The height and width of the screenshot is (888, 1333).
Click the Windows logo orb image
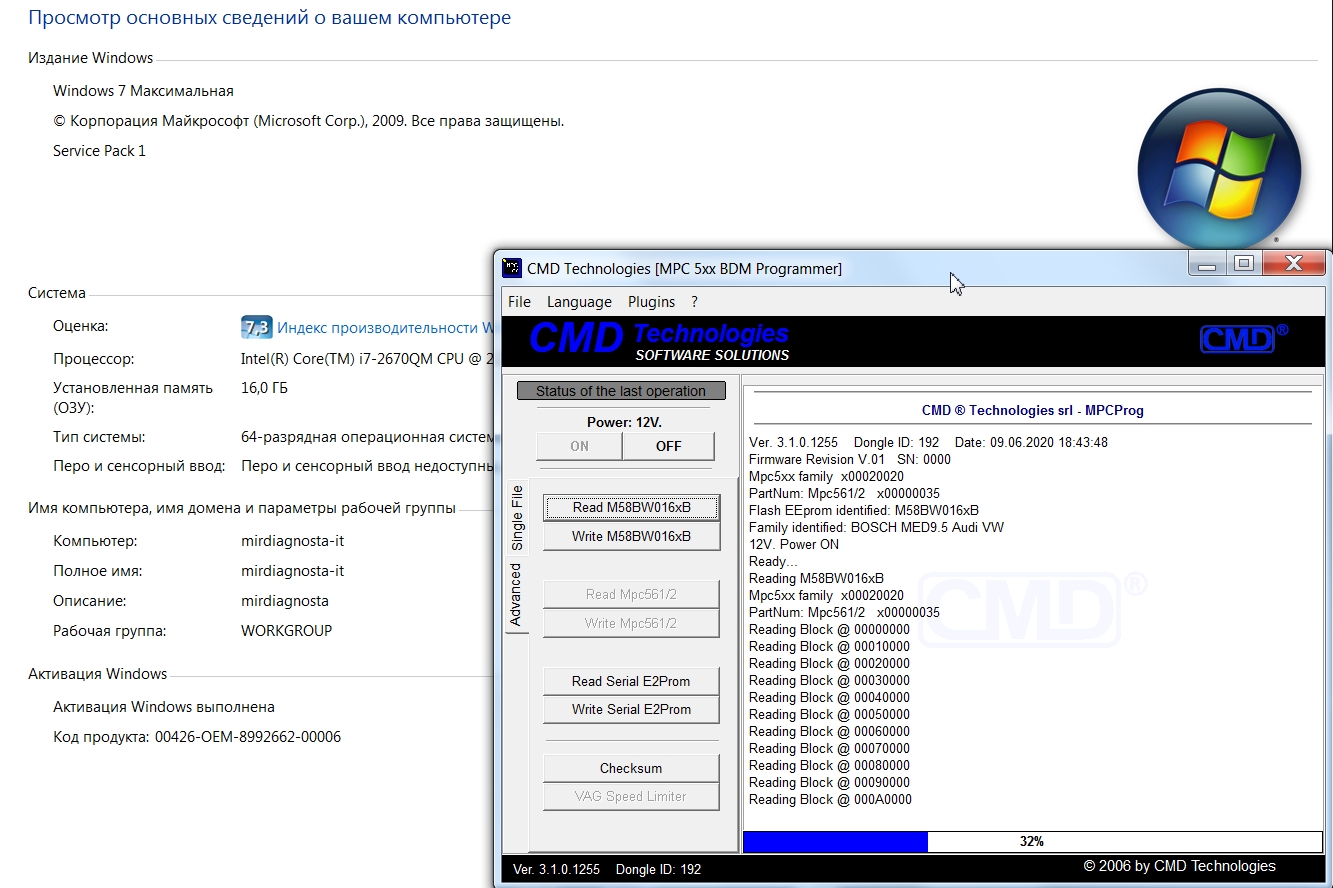coord(1219,167)
